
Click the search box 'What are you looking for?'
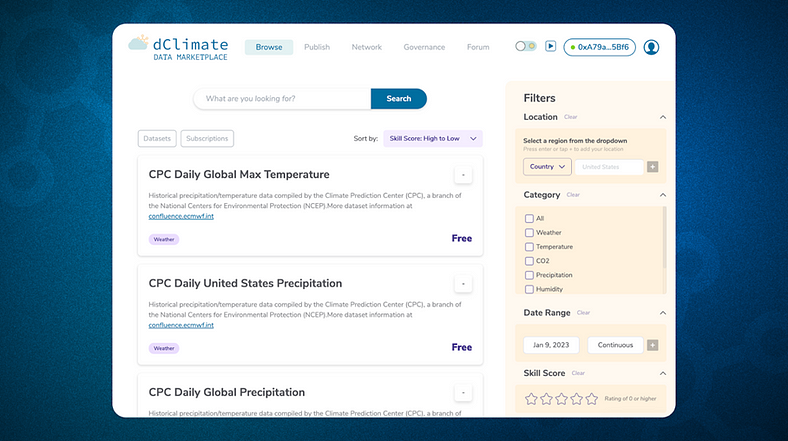[282, 99]
